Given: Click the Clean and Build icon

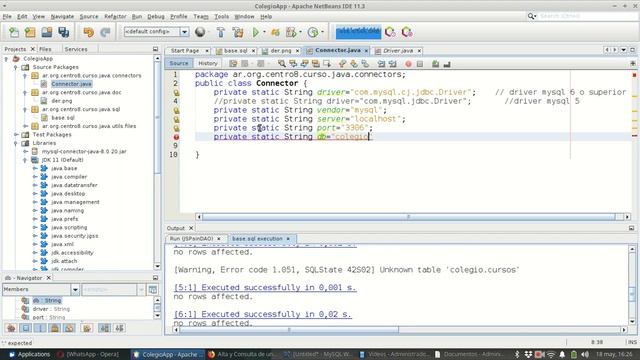Looking at the screenshot, I should tap(238, 32).
